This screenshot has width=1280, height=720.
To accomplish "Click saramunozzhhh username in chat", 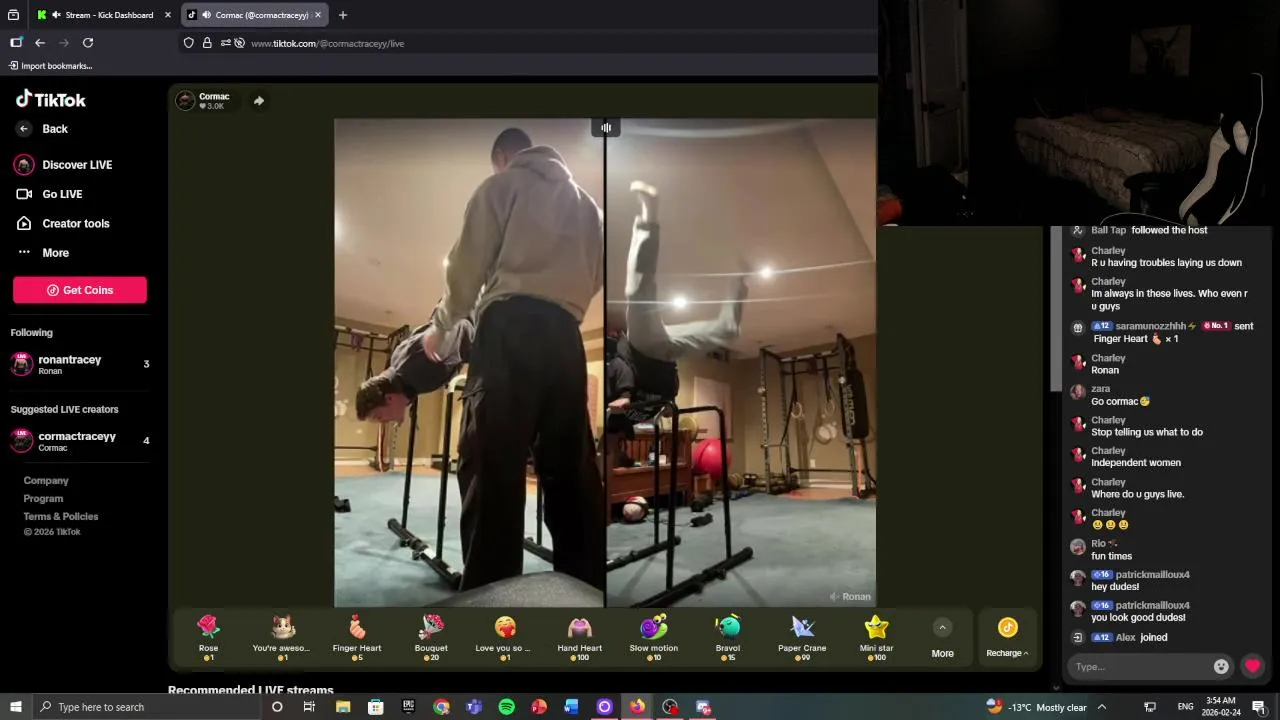I will click(1151, 326).
